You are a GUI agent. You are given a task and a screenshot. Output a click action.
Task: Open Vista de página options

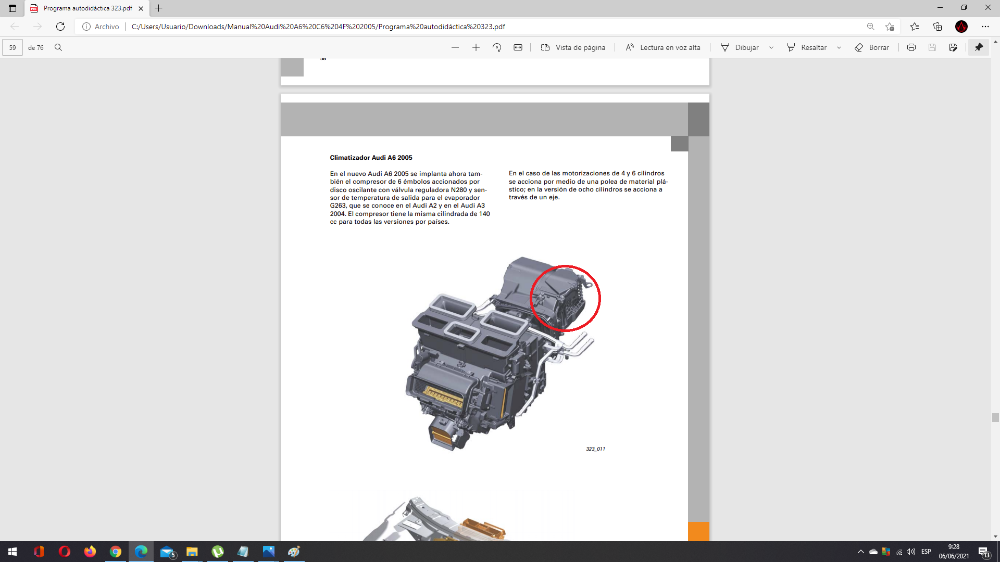(x=573, y=48)
